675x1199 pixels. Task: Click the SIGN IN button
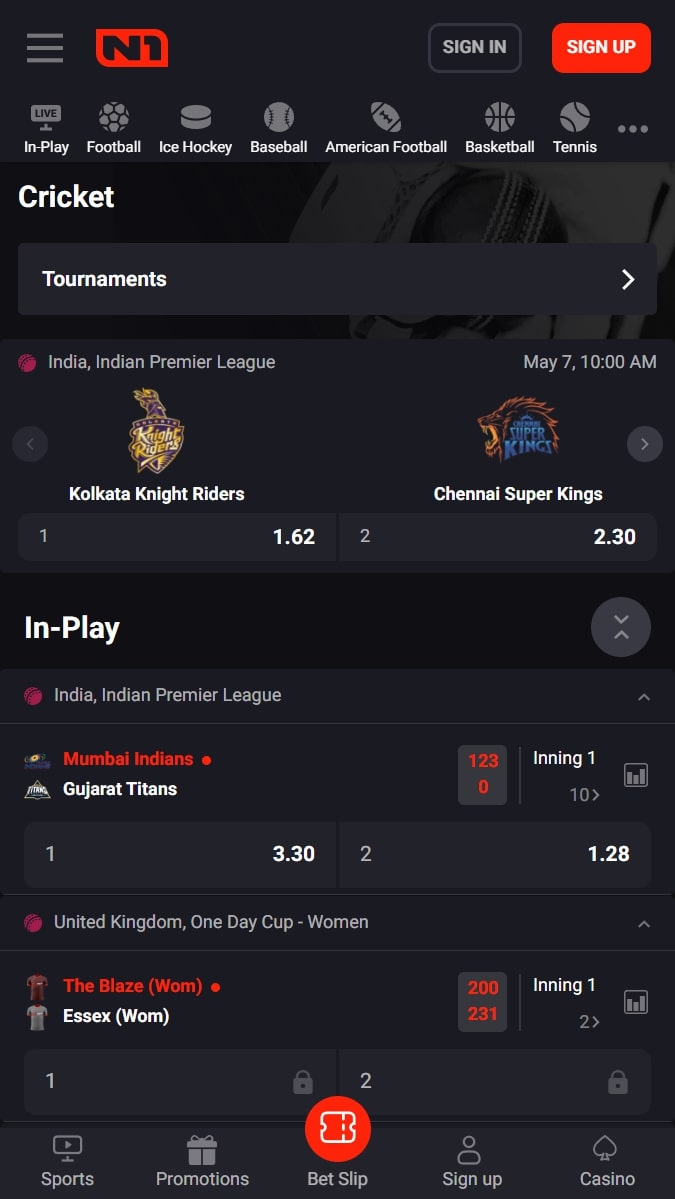(x=474, y=47)
